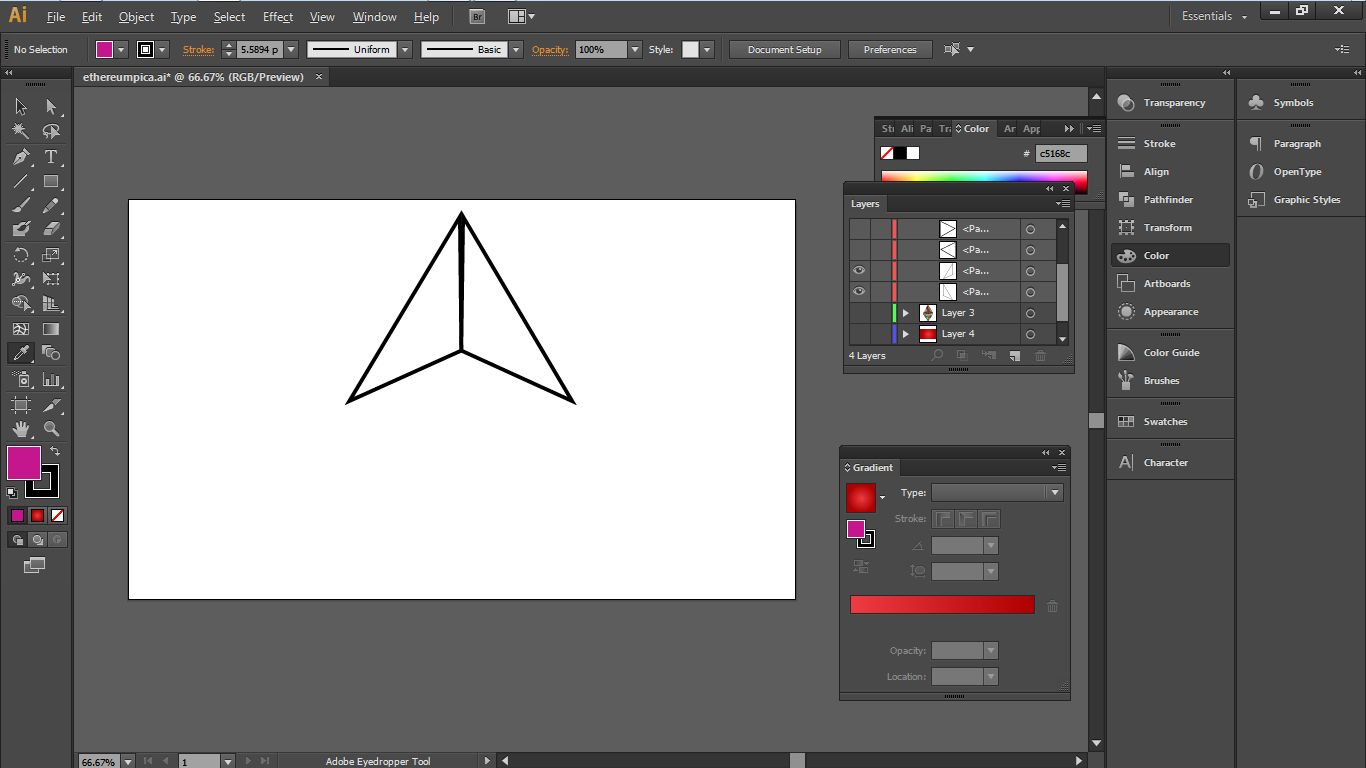Select the Mesh tool

[x=21, y=328]
